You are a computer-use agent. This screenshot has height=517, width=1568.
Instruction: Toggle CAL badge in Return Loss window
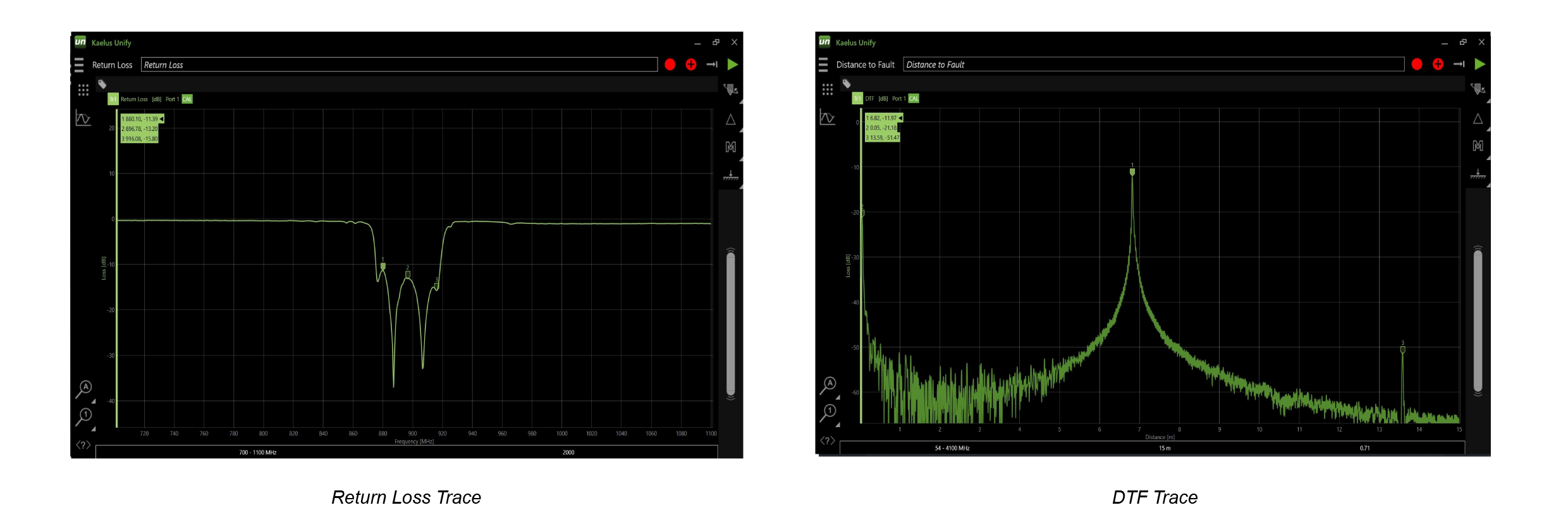[x=187, y=99]
